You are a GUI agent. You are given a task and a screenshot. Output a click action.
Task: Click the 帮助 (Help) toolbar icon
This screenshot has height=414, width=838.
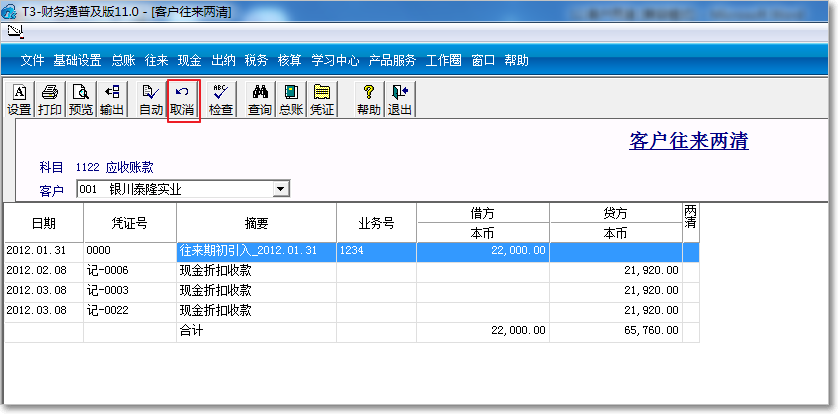tap(369, 100)
